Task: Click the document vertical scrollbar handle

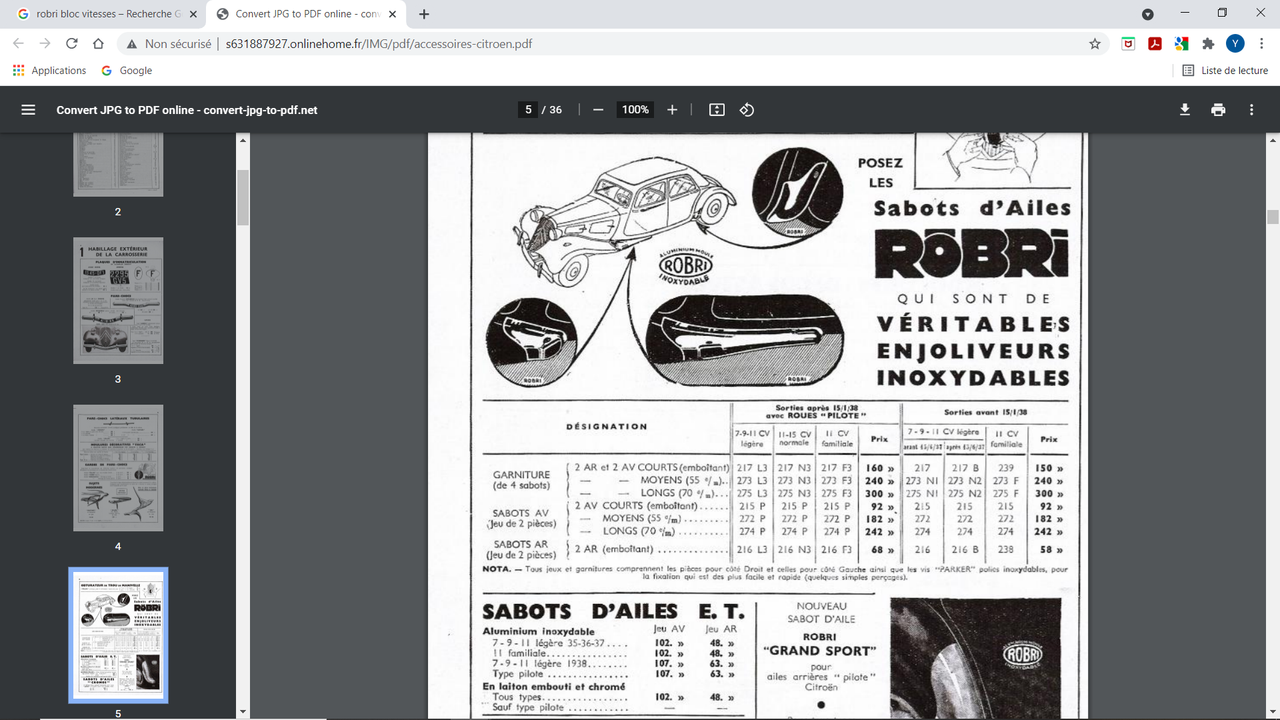Action: [x=1273, y=216]
